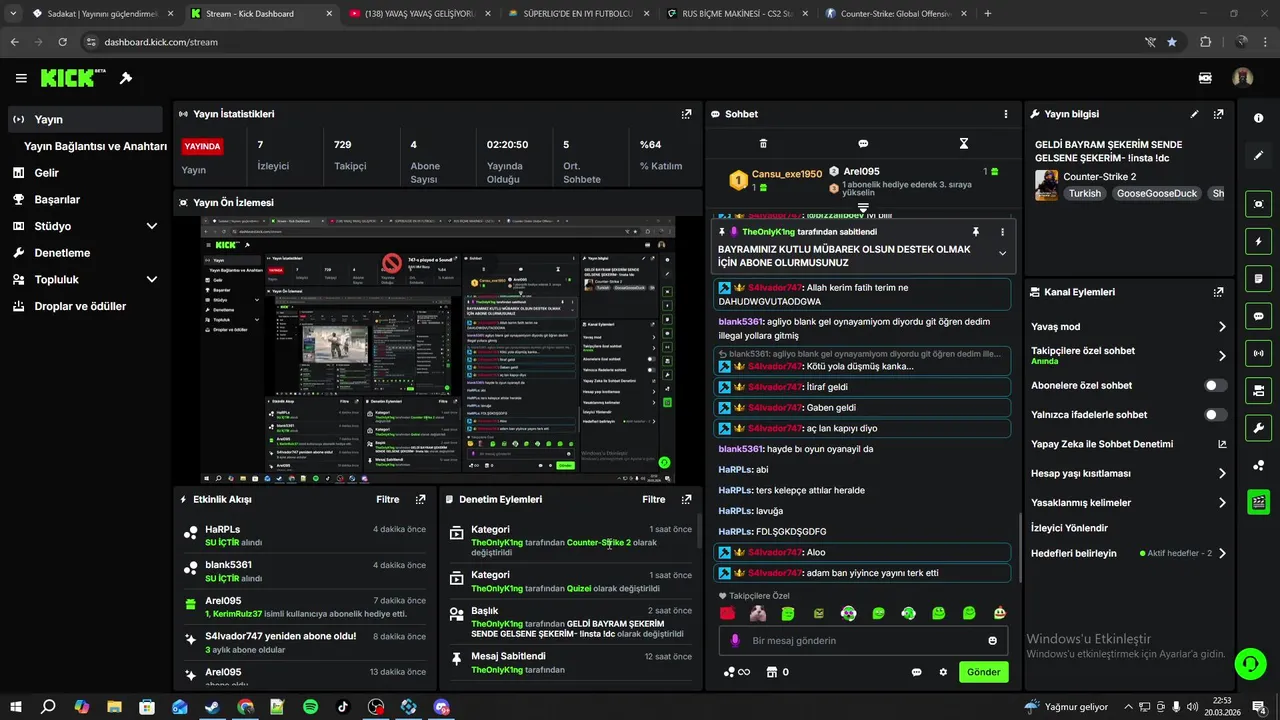This screenshot has width=1280, height=720.
Task: Open Steam from the Windows taskbar
Action: click(213, 707)
